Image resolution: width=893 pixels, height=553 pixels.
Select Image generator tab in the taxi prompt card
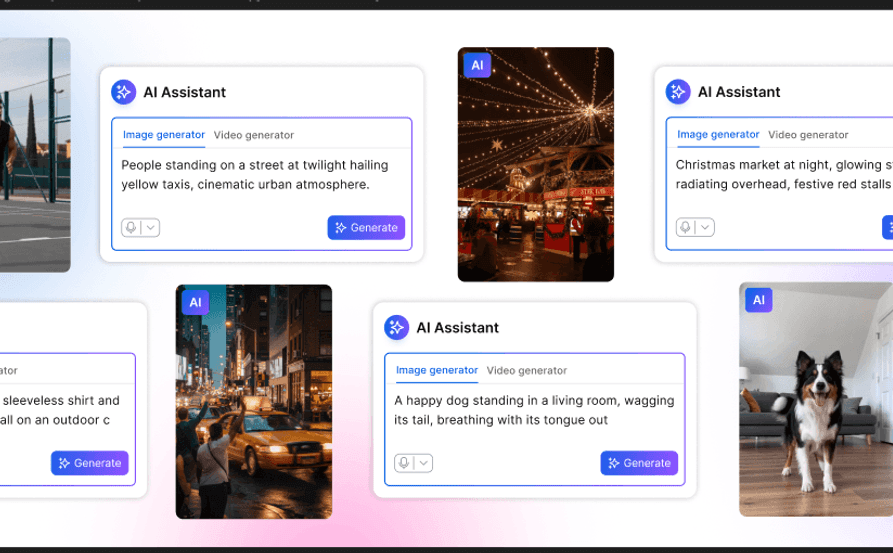[163, 135]
